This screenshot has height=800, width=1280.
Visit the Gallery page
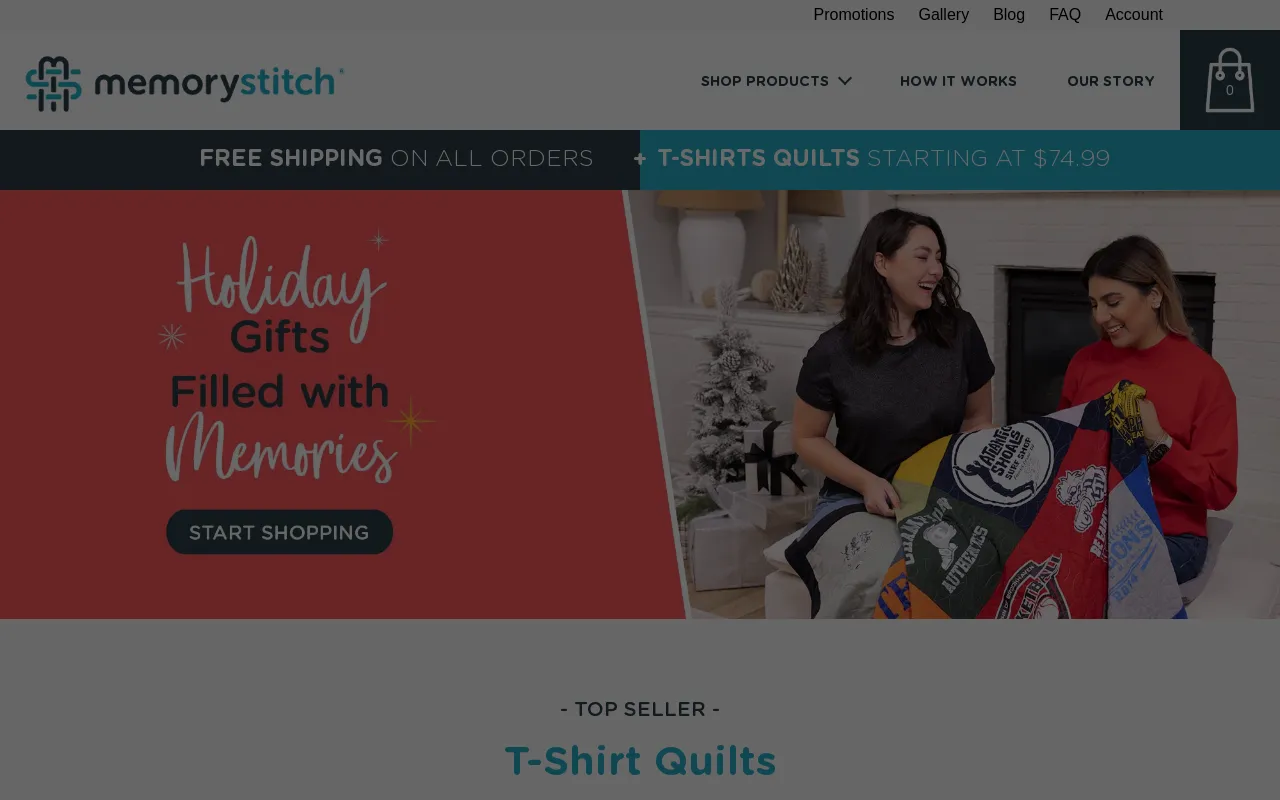944,14
